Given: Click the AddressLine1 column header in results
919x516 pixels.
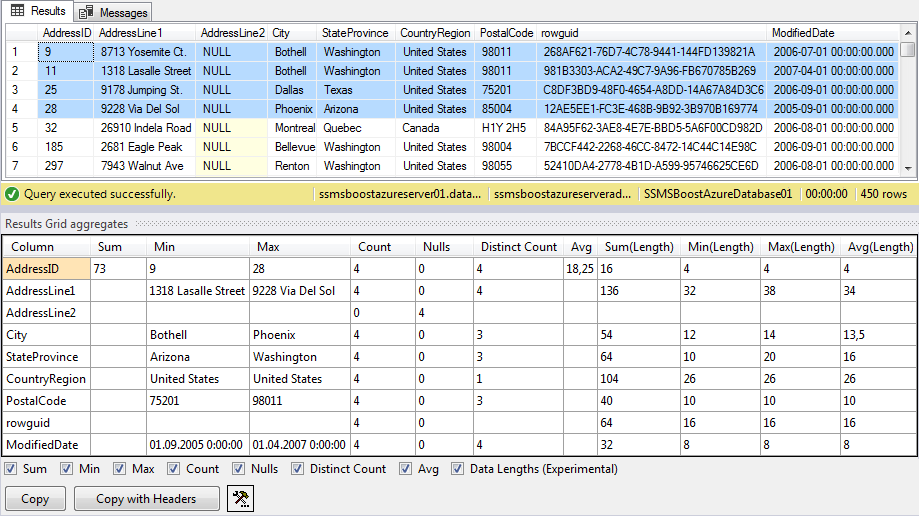Looking at the screenshot, I should 145,33.
